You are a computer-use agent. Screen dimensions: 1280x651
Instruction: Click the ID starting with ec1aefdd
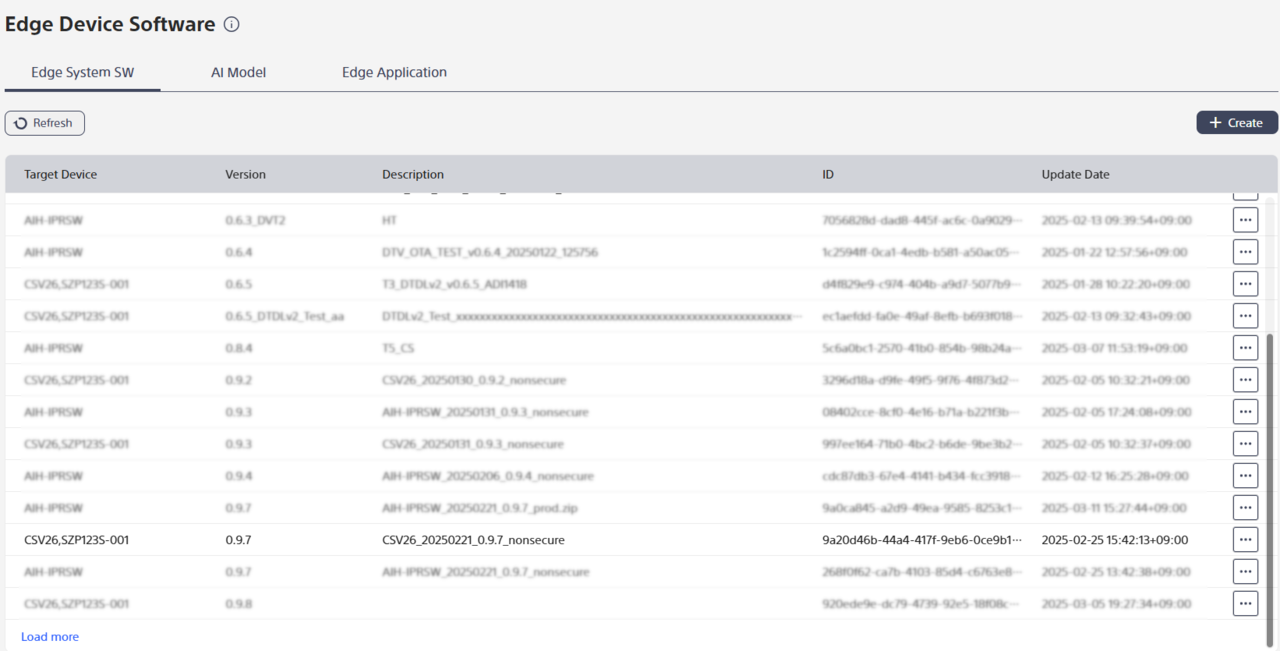922,316
